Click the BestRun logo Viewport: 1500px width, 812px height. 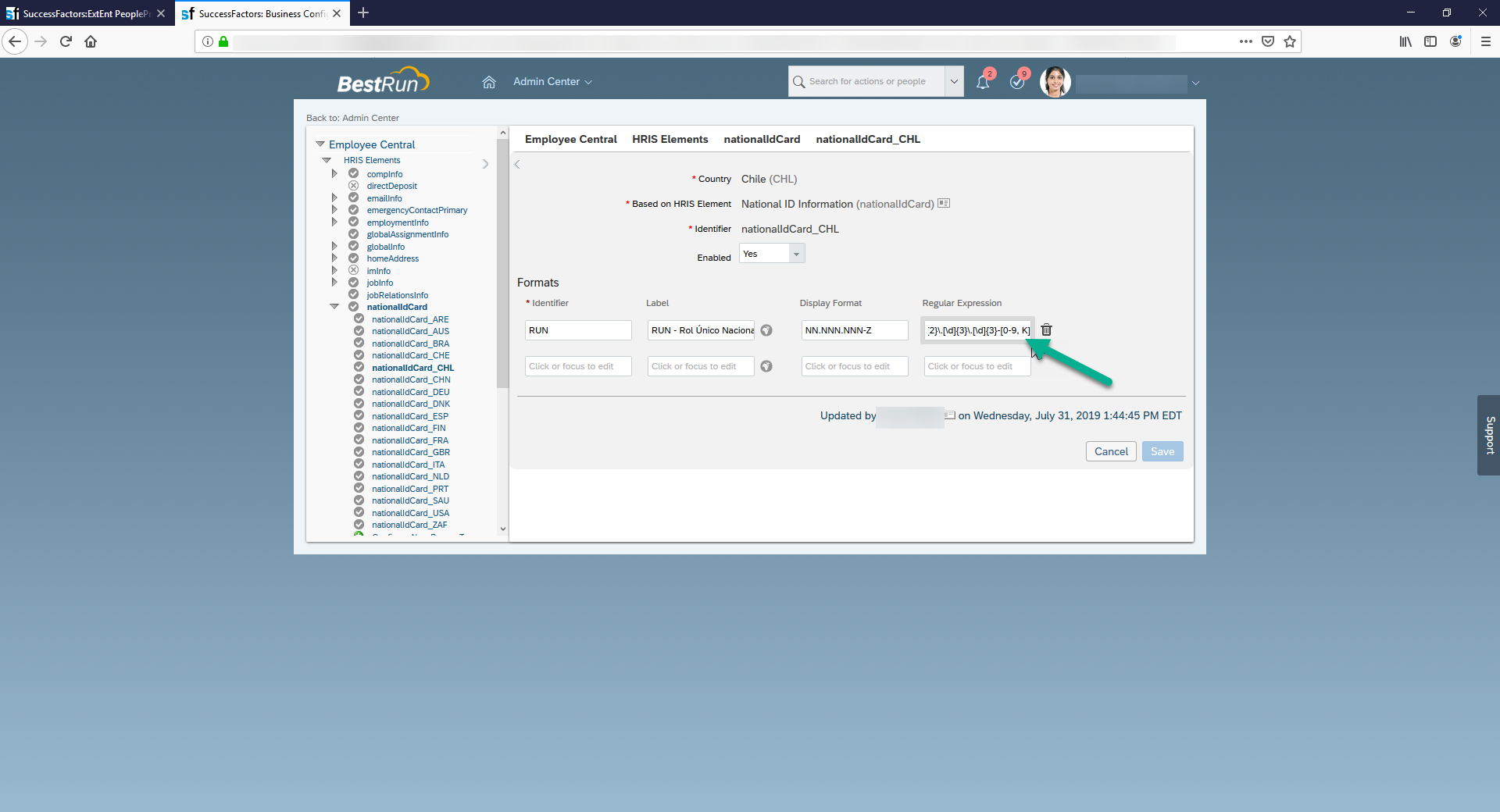tap(383, 81)
